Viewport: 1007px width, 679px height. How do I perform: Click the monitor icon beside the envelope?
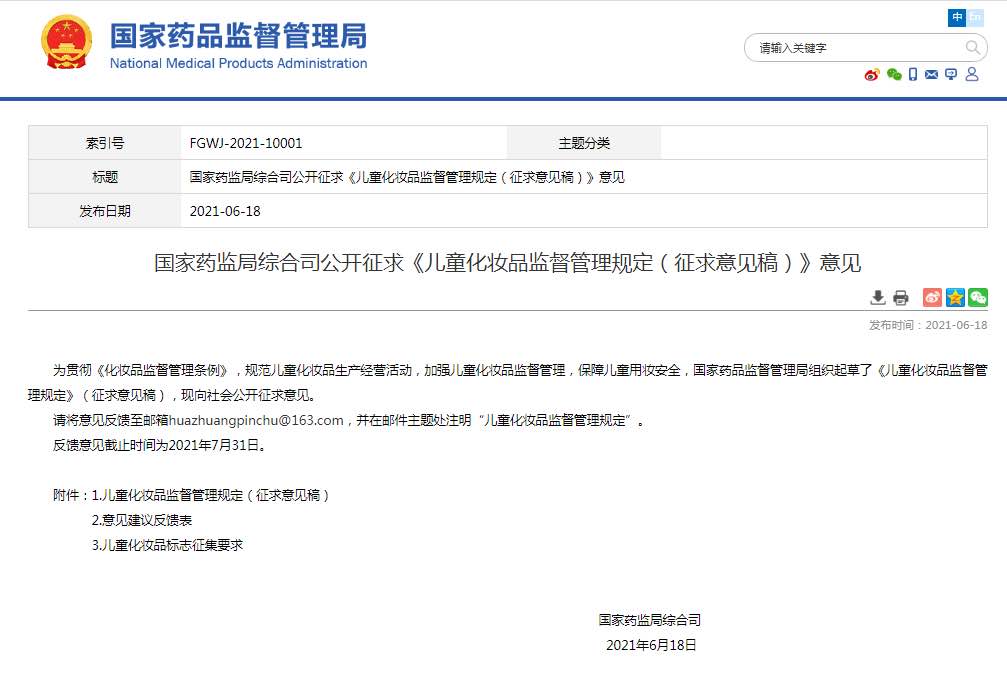coord(951,74)
